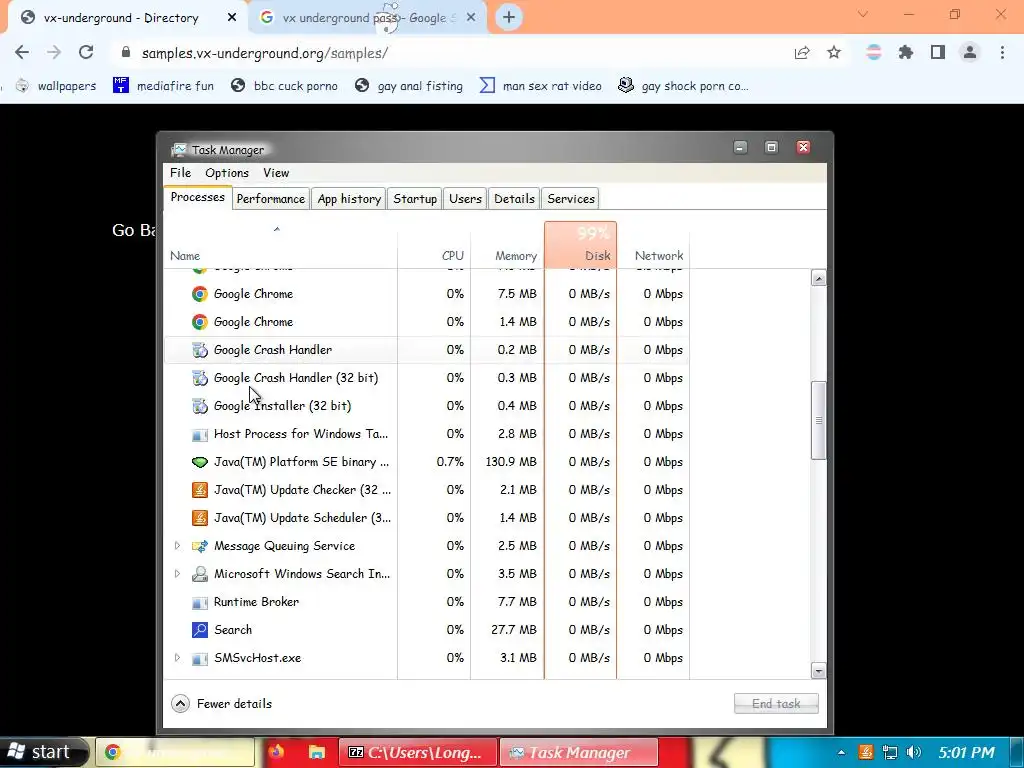Expand the Microsoft Windows Search Indexer row
The width and height of the screenshot is (1024, 768).
(177, 573)
